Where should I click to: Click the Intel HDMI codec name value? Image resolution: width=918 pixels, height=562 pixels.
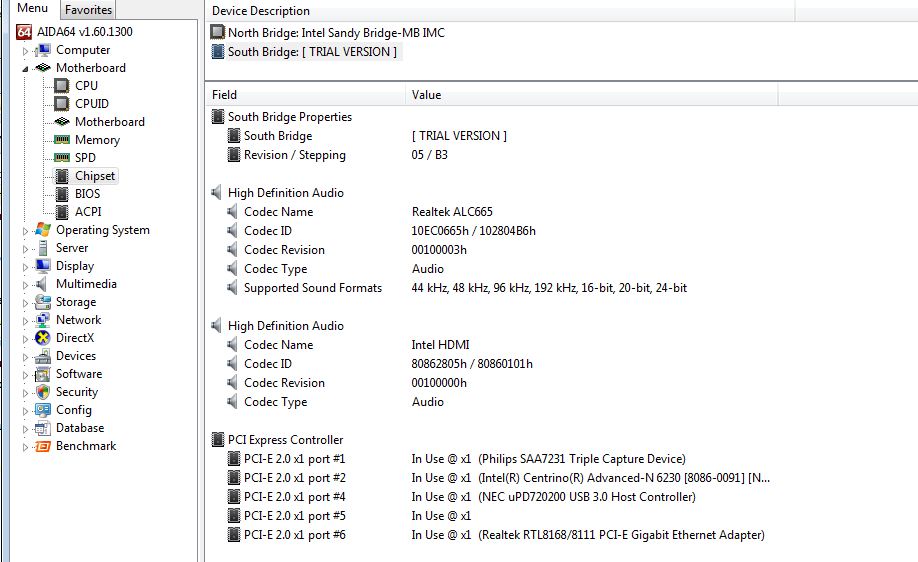point(440,345)
